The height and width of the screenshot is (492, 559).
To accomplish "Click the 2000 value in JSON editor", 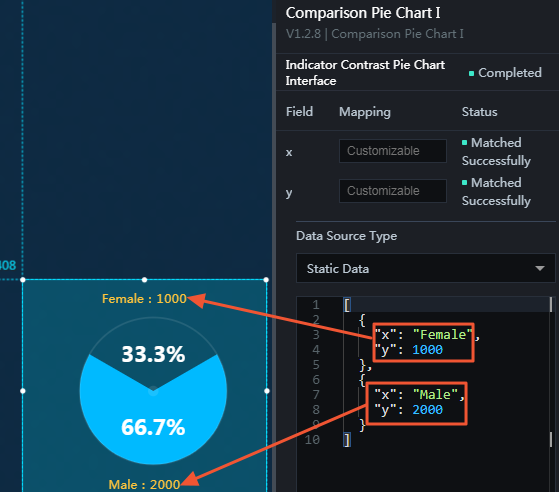I will [x=427, y=410].
